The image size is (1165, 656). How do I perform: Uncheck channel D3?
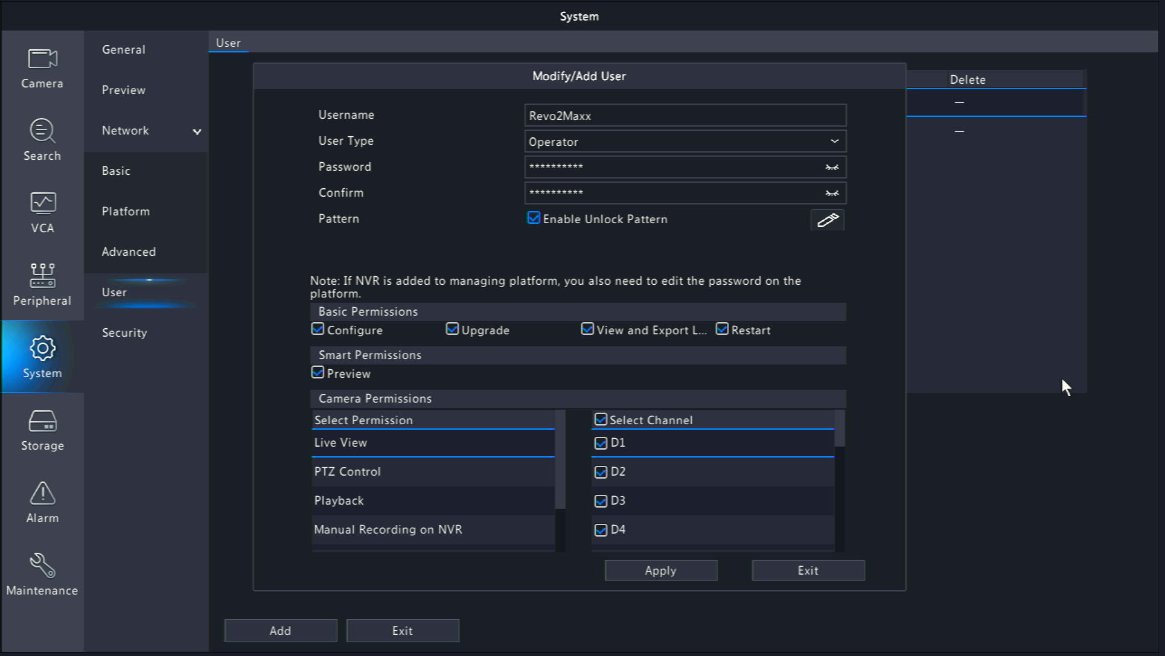pyautogui.click(x=601, y=501)
